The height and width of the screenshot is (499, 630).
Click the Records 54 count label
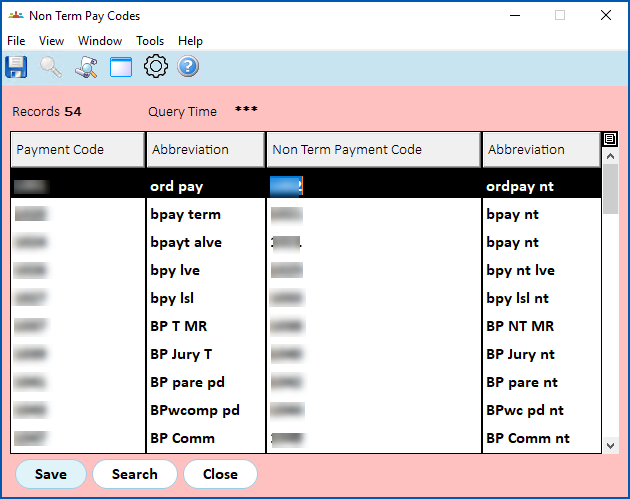47,111
